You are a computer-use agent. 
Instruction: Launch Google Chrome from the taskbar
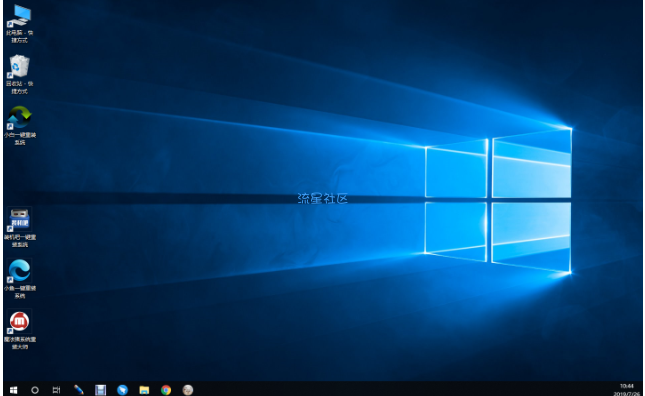[x=166, y=390]
